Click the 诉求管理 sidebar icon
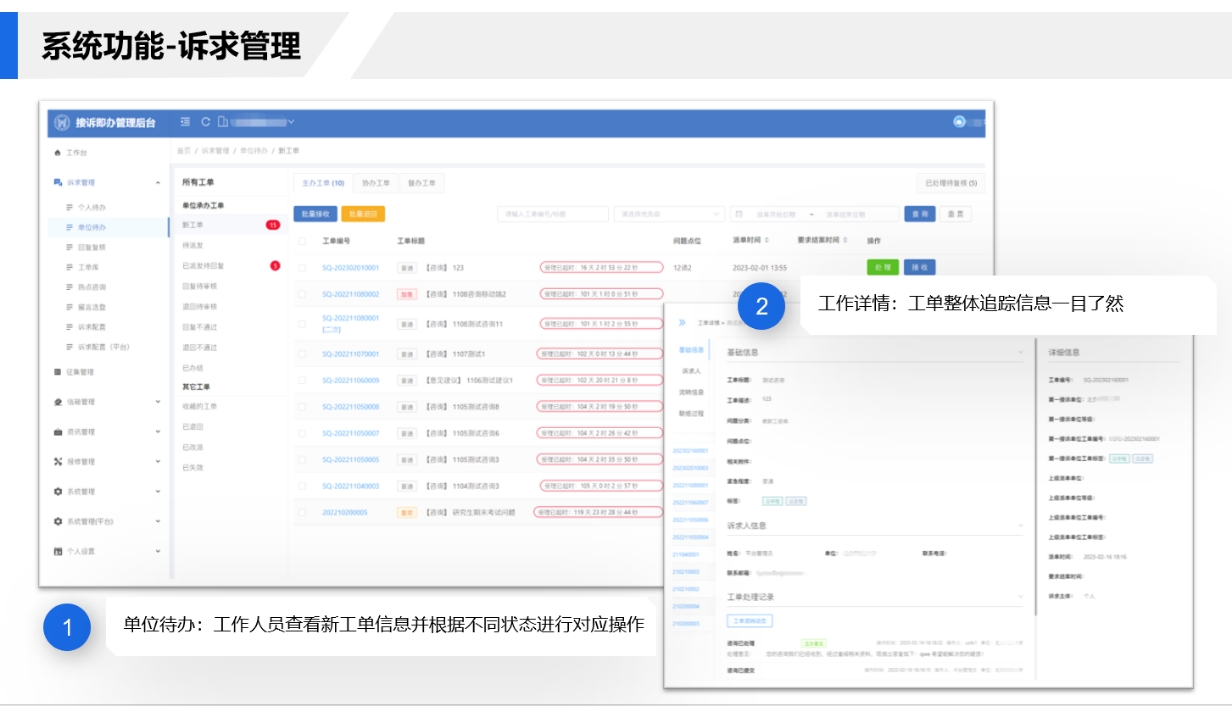Viewport: 1232px width, 718px height. pyautogui.click(x=58, y=183)
